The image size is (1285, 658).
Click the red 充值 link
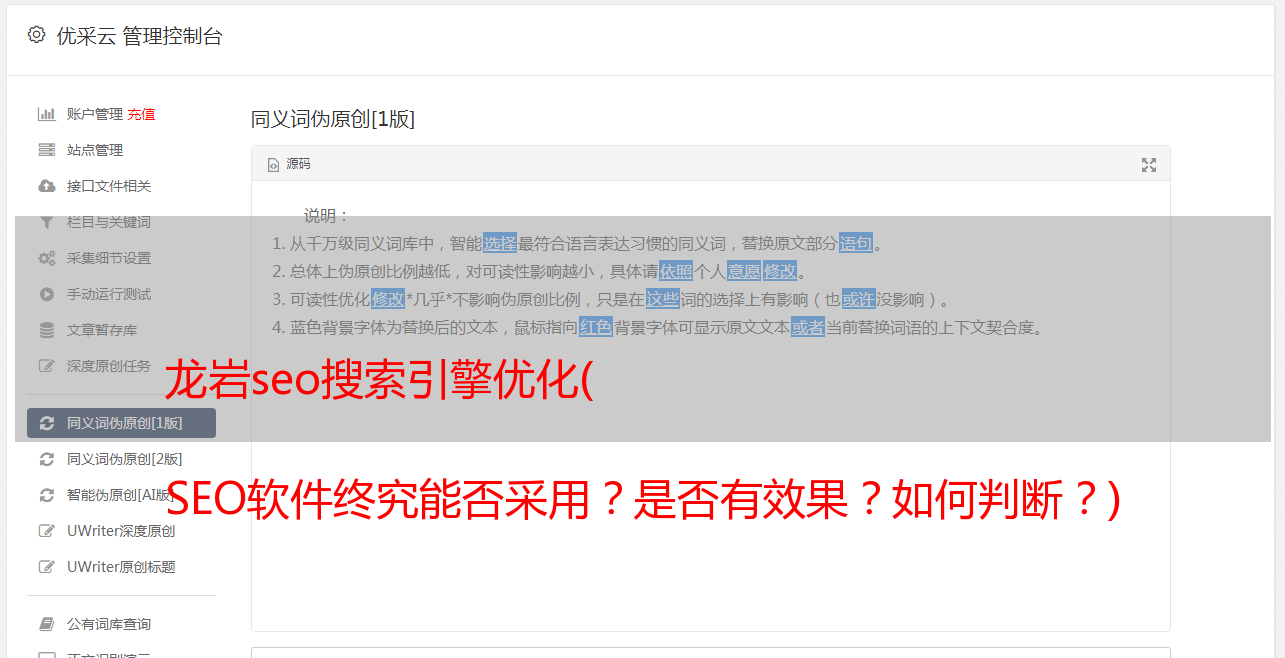click(x=141, y=114)
